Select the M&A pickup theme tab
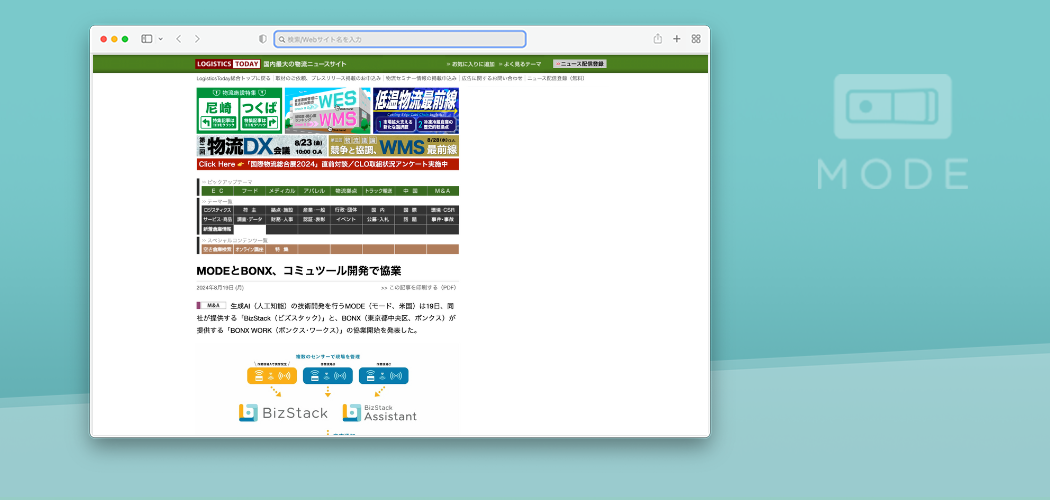 [442, 190]
